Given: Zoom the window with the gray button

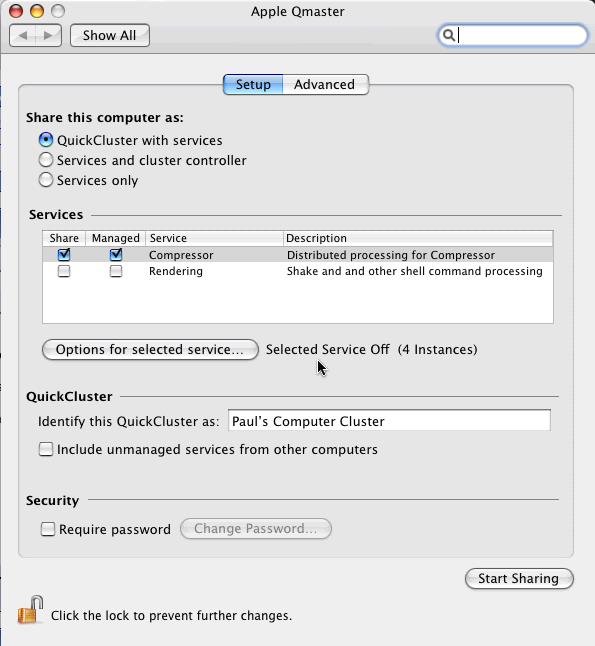Looking at the screenshot, I should click(x=58, y=11).
